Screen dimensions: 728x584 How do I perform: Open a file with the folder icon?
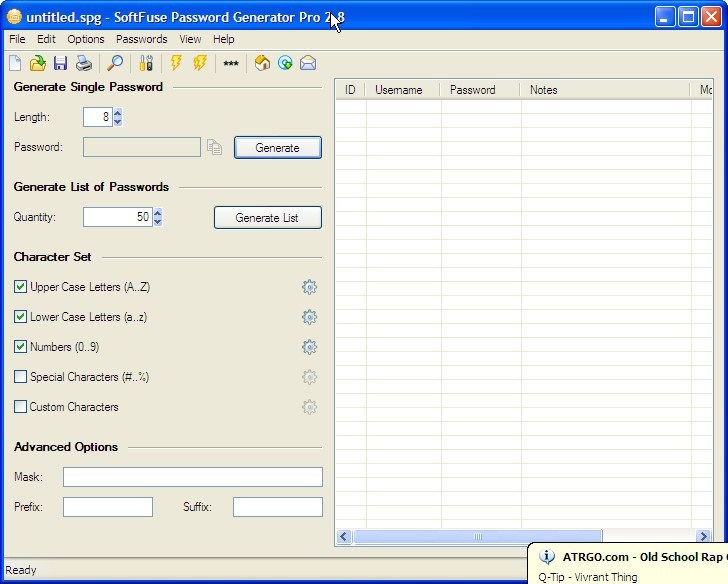tap(38, 63)
